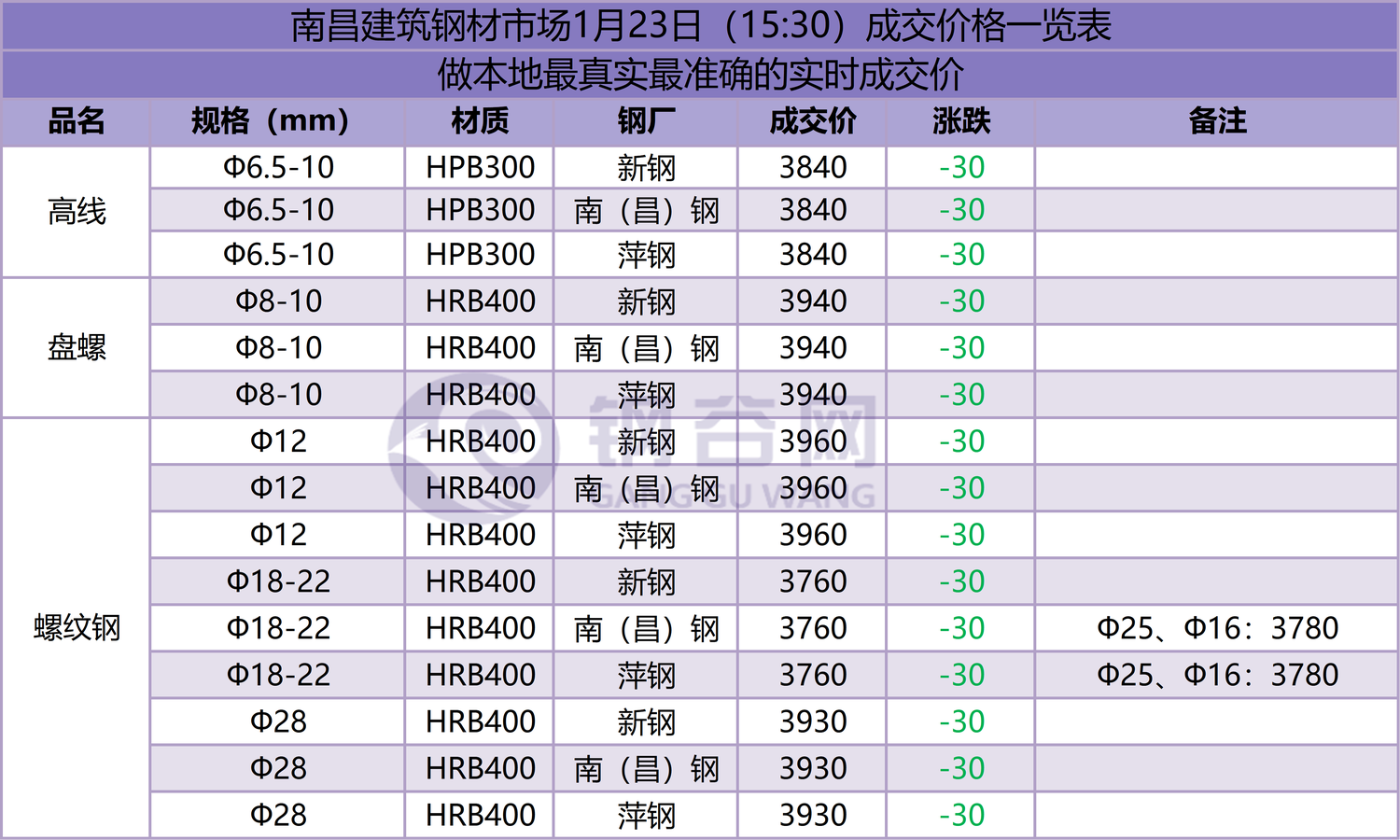Screen dimensions: 1400x840
Task: Click remark Φ25、Φ16：3780 in 南（昌）钢 row
Action: point(1217,628)
